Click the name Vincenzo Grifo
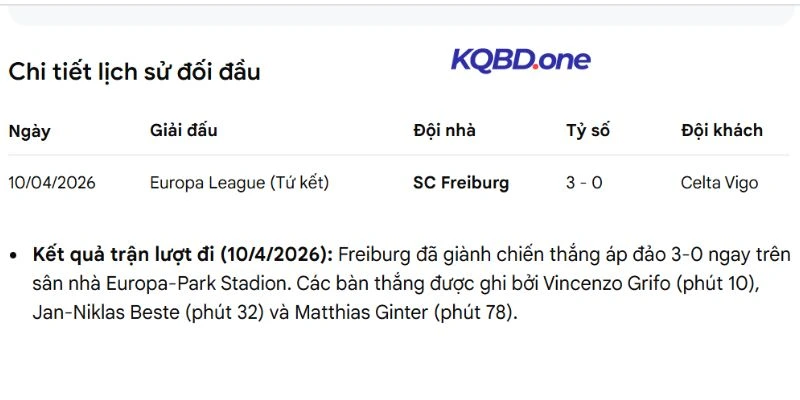The height and width of the screenshot is (400, 800). pyautogui.click(x=610, y=284)
